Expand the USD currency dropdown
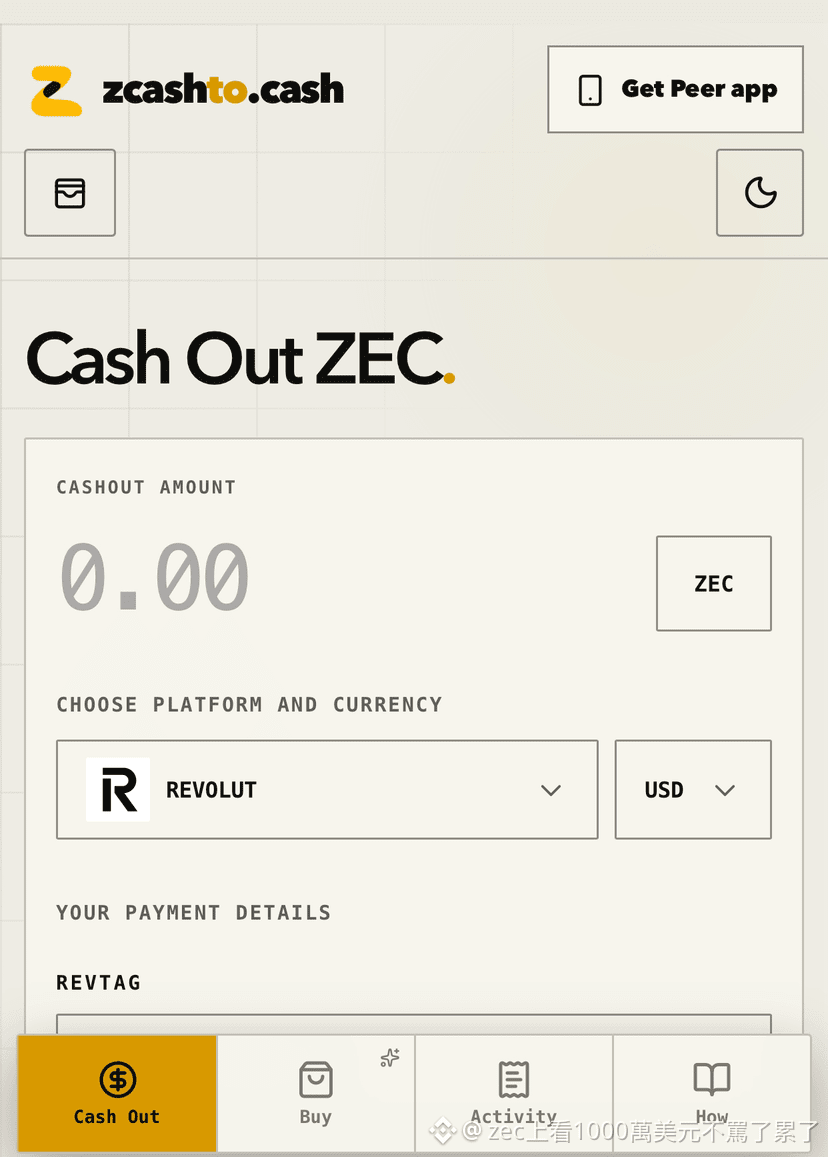Screen dimensions: 828x1157 tap(693, 790)
